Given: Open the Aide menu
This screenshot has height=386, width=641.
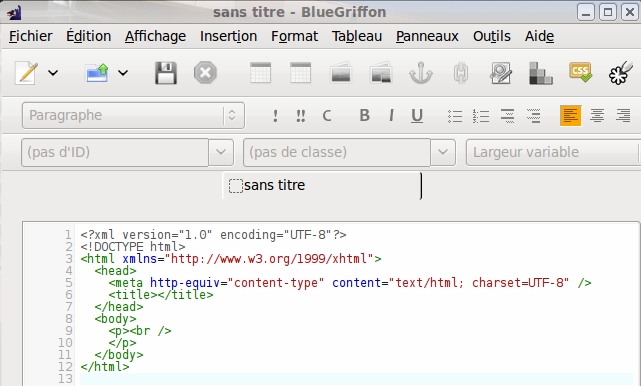Looking at the screenshot, I should pyautogui.click(x=540, y=36).
